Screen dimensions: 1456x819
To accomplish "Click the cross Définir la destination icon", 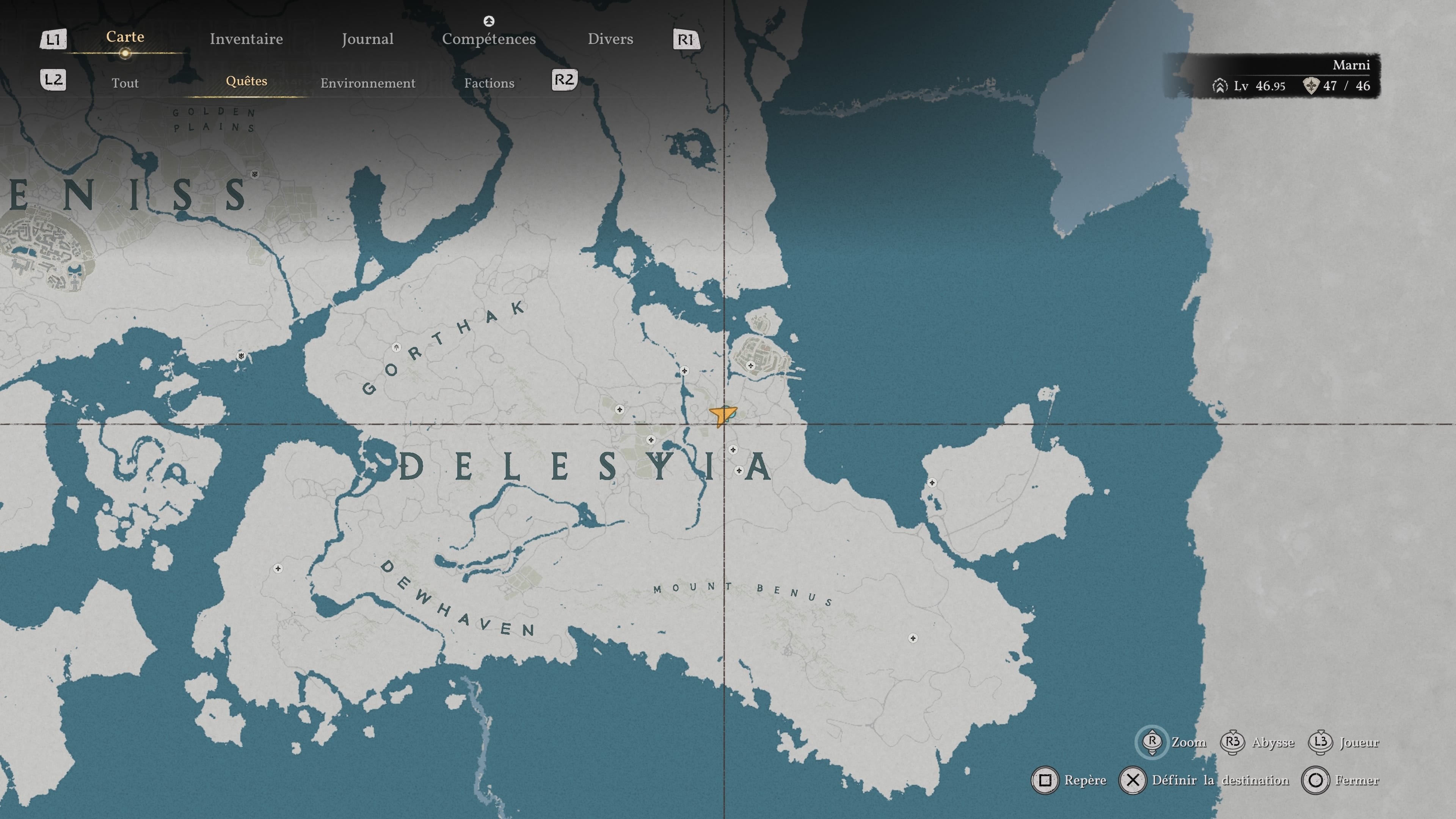I will click(x=1133, y=781).
